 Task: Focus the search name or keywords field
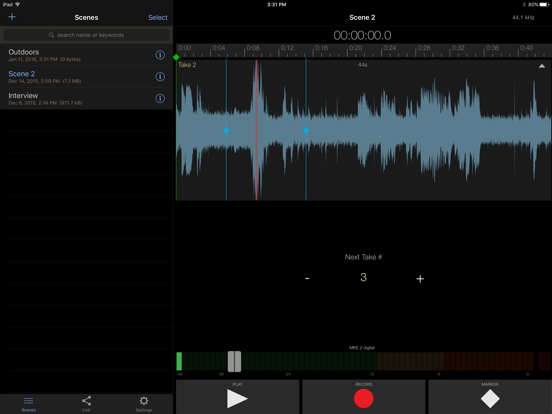[x=87, y=35]
